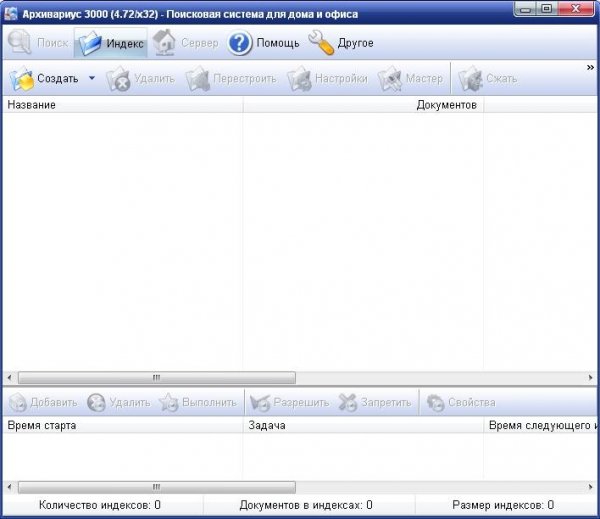Click the Удалить index icon in the upper toolbar

(x=118, y=79)
